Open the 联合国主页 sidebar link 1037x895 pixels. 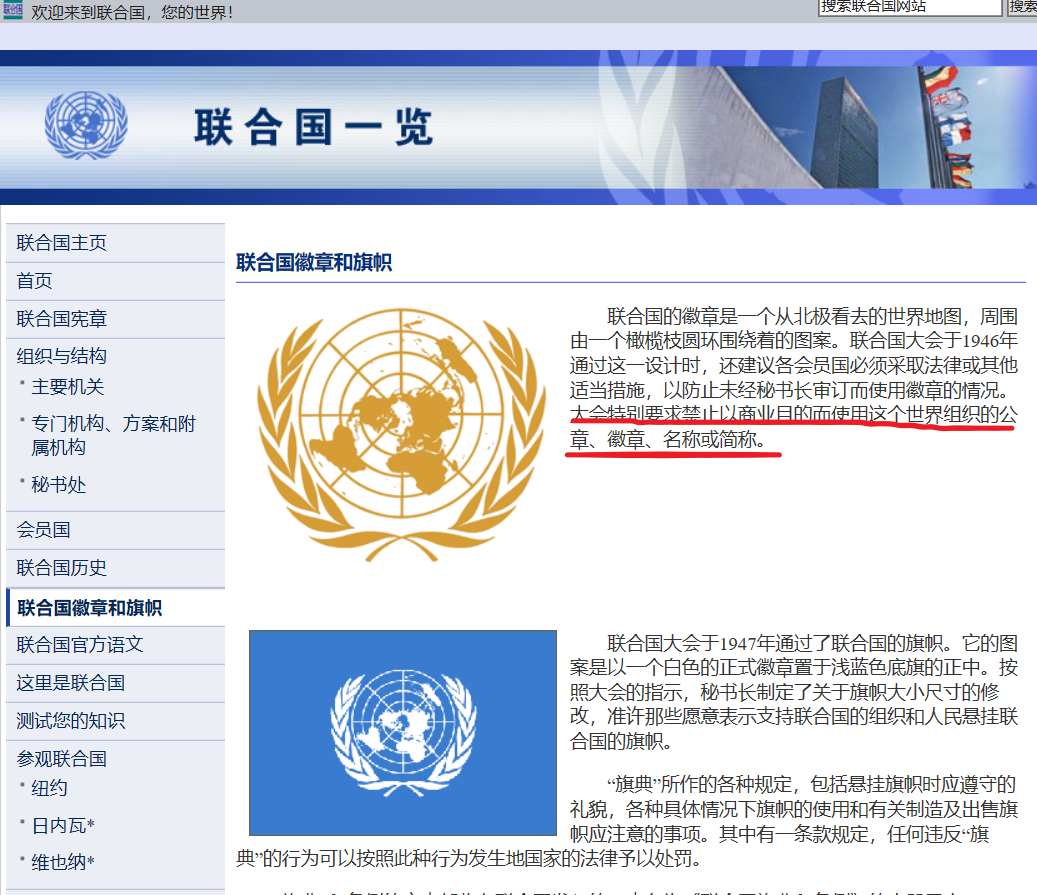(62, 243)
